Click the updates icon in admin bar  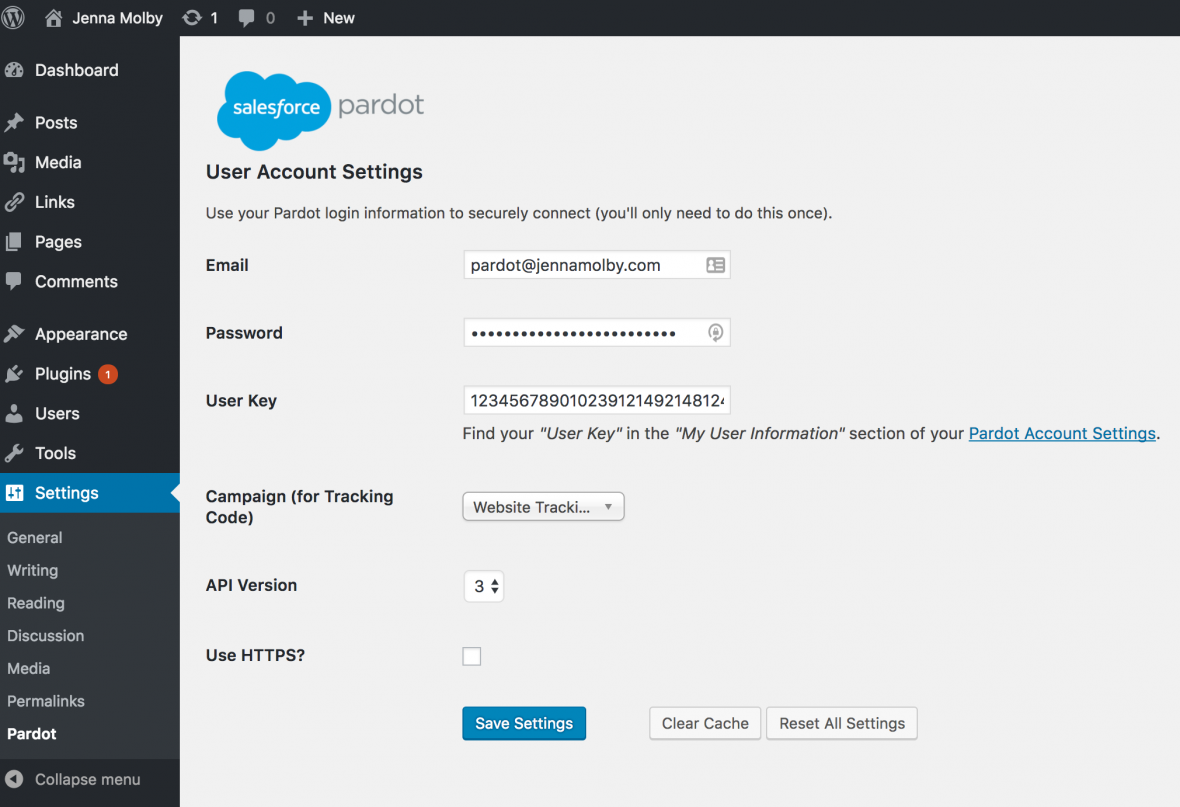[191, 18]
